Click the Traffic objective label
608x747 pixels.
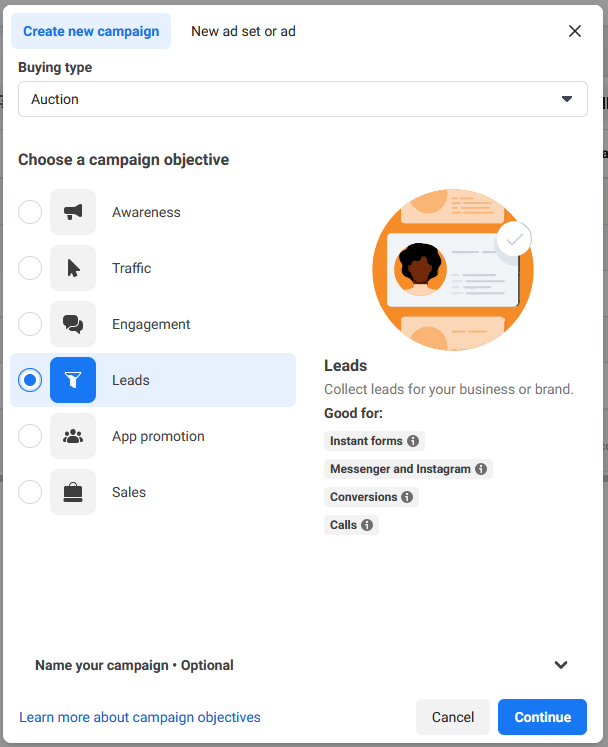tap(132, 268)
